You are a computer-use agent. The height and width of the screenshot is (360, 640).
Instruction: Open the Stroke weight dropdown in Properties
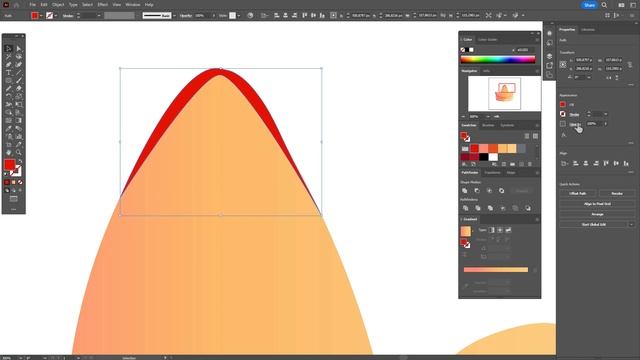(606, 114)
